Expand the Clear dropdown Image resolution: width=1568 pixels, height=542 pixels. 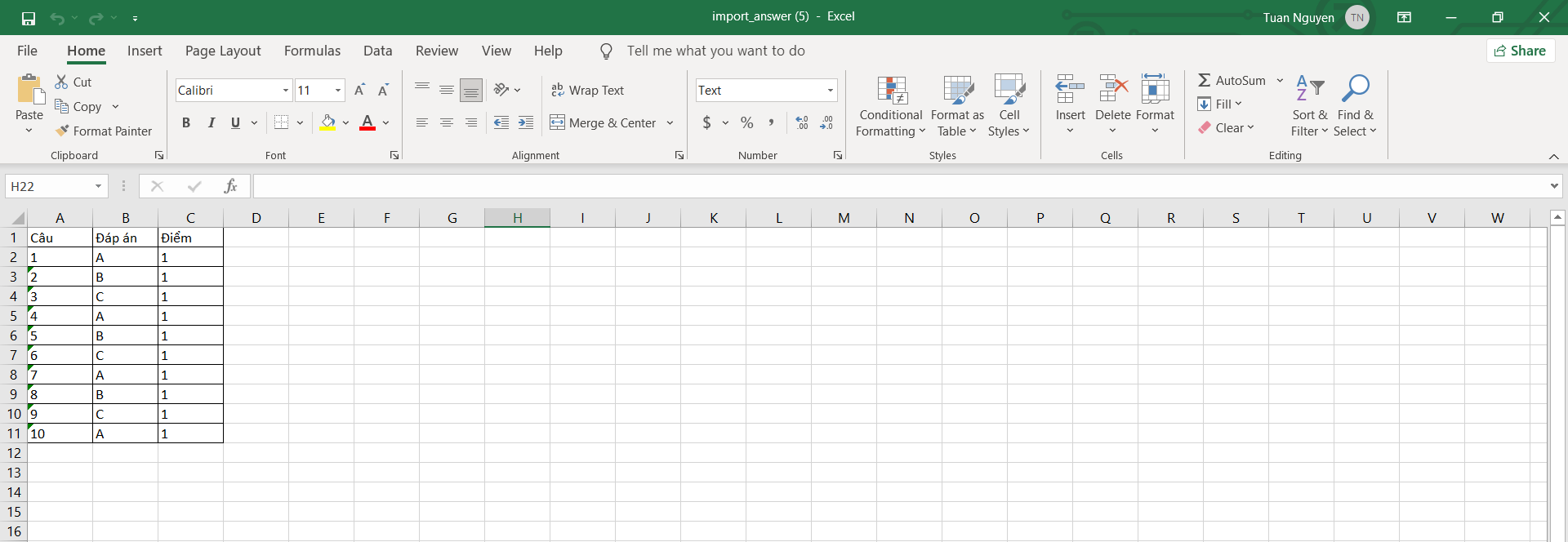click(x=1250, y=127)
